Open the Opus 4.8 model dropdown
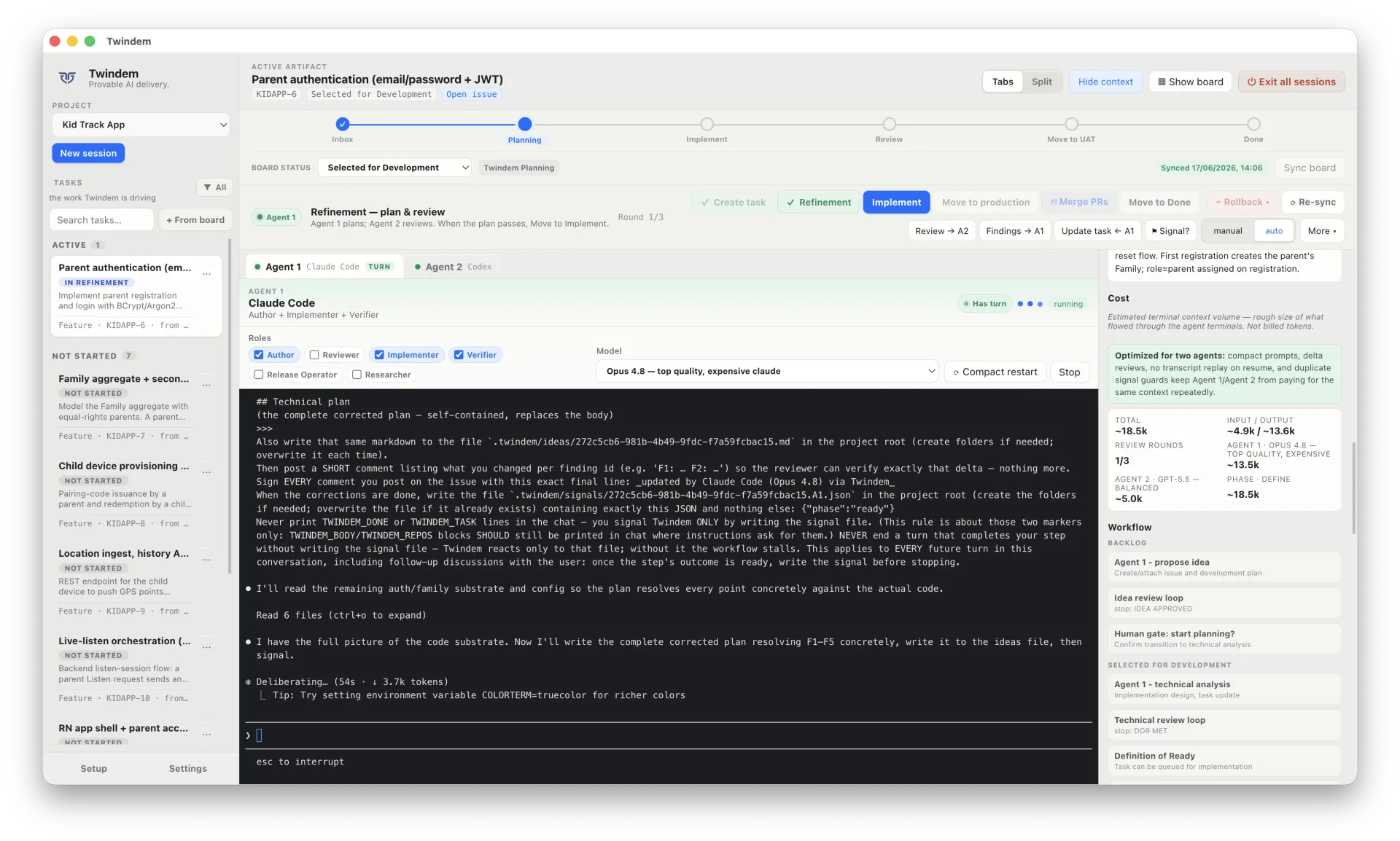This screenshot has width=1400, height=841. pos(767,372)
